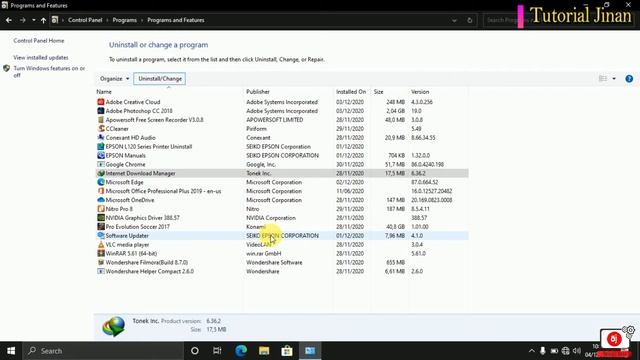Open the Help question mark button

tap(629, 79)
